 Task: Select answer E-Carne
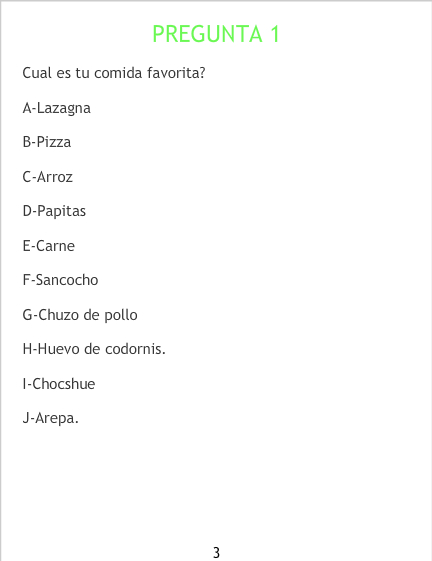[49, 246]
